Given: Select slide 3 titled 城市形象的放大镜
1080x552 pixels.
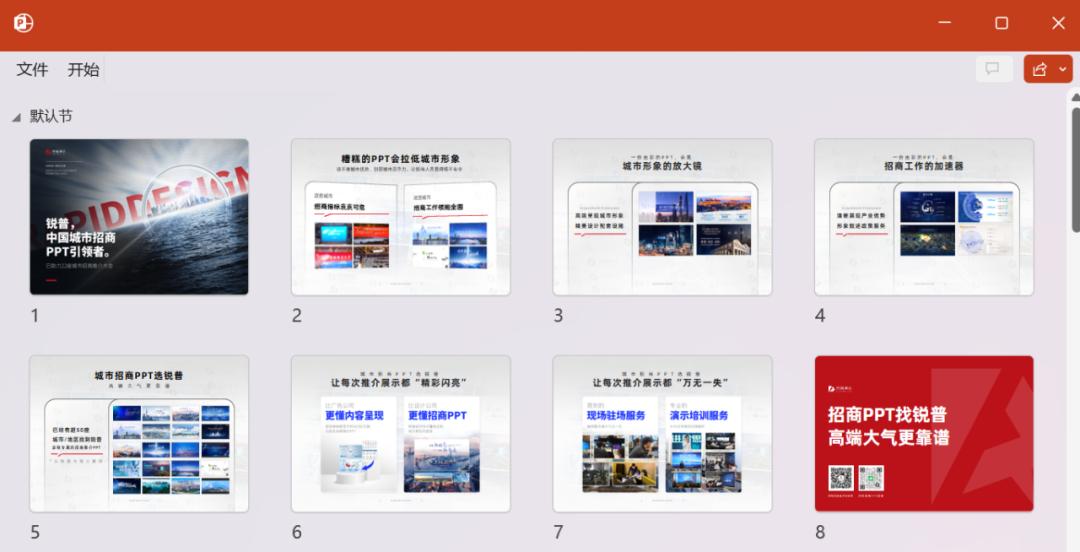Looking at the screenshot, I should point(663,217).
